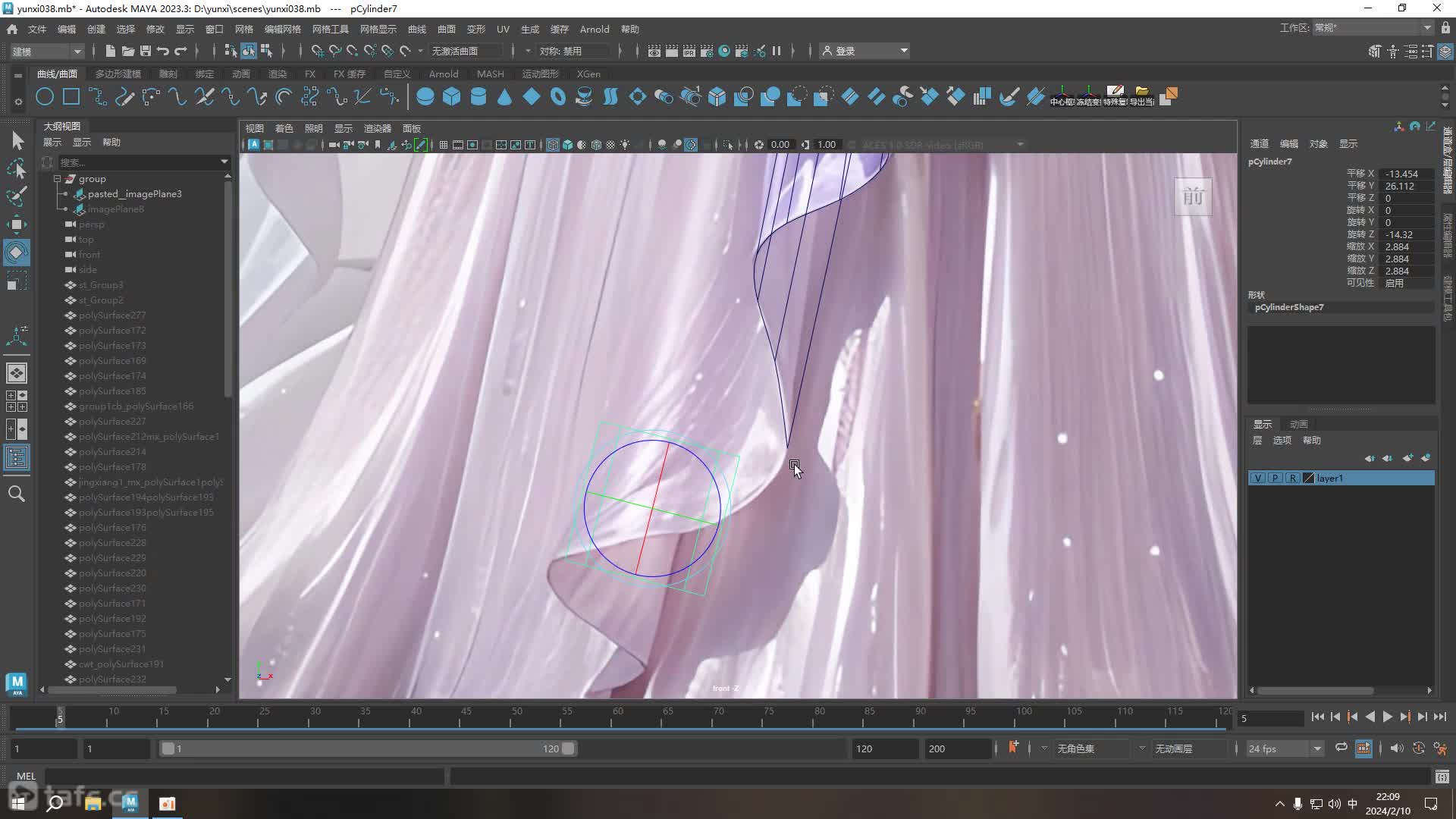Toggle viewport use all lights icon
The height and width of the screenshot is (819, 1456).
pyautogui.click(x=625, y=145)
